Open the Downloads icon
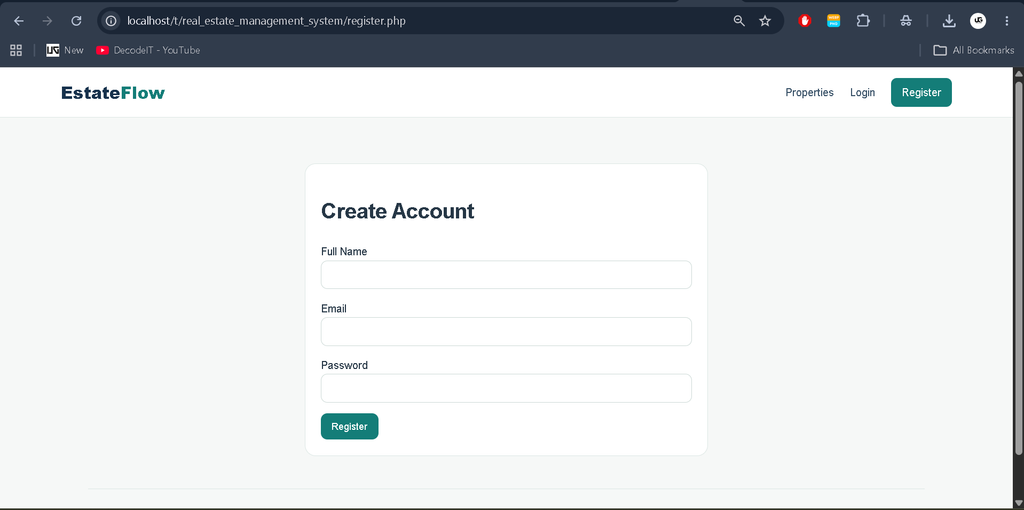The width and height of the screenshot is (1024, 510). (x=949, y=21)
